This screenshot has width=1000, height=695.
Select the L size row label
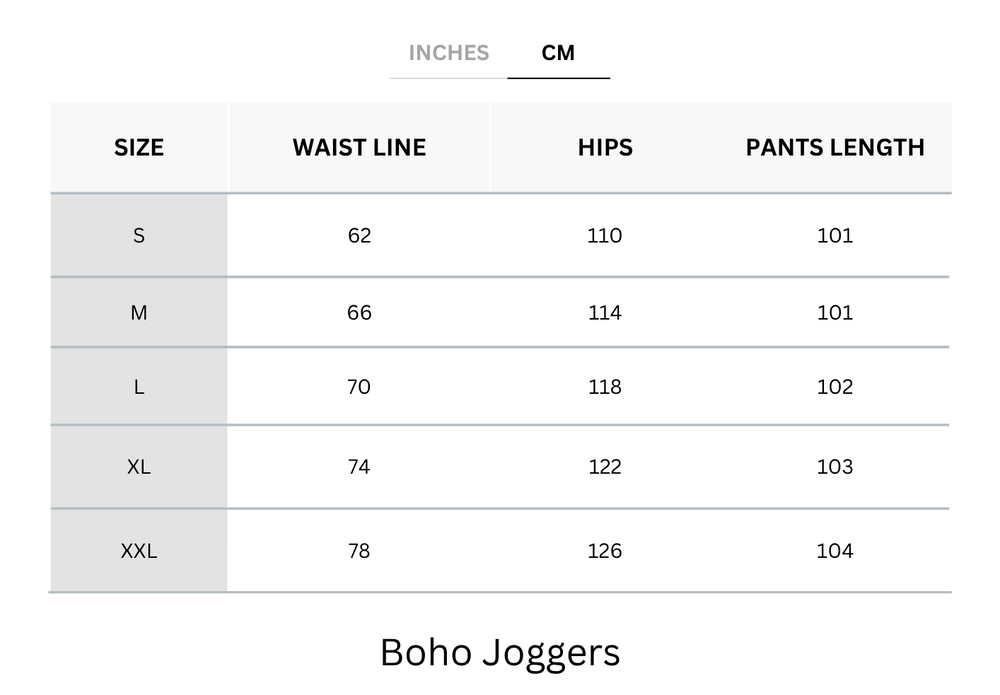click(x=139, y=387)
